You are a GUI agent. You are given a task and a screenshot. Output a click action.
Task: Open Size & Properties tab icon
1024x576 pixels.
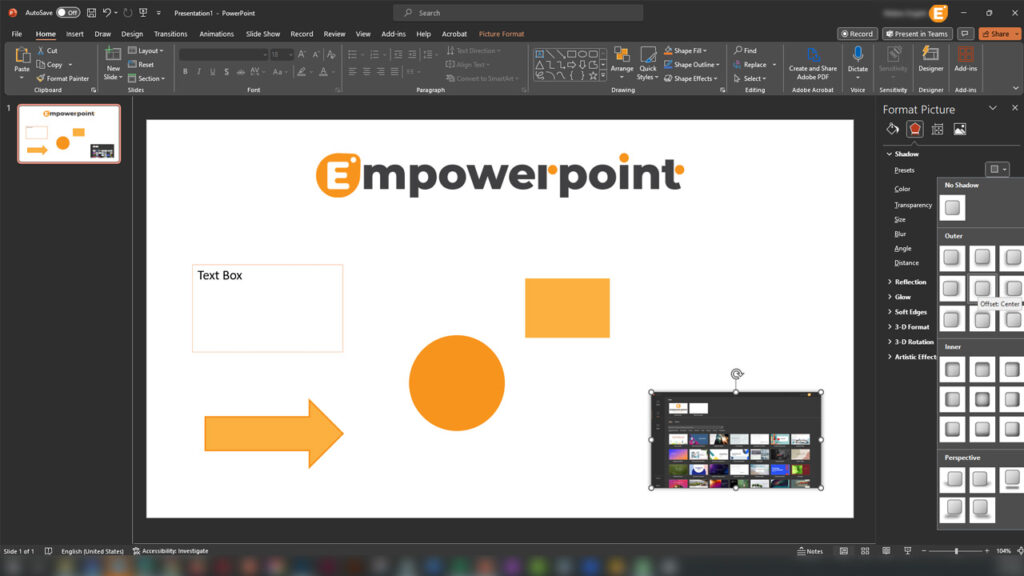pos(937,129)
